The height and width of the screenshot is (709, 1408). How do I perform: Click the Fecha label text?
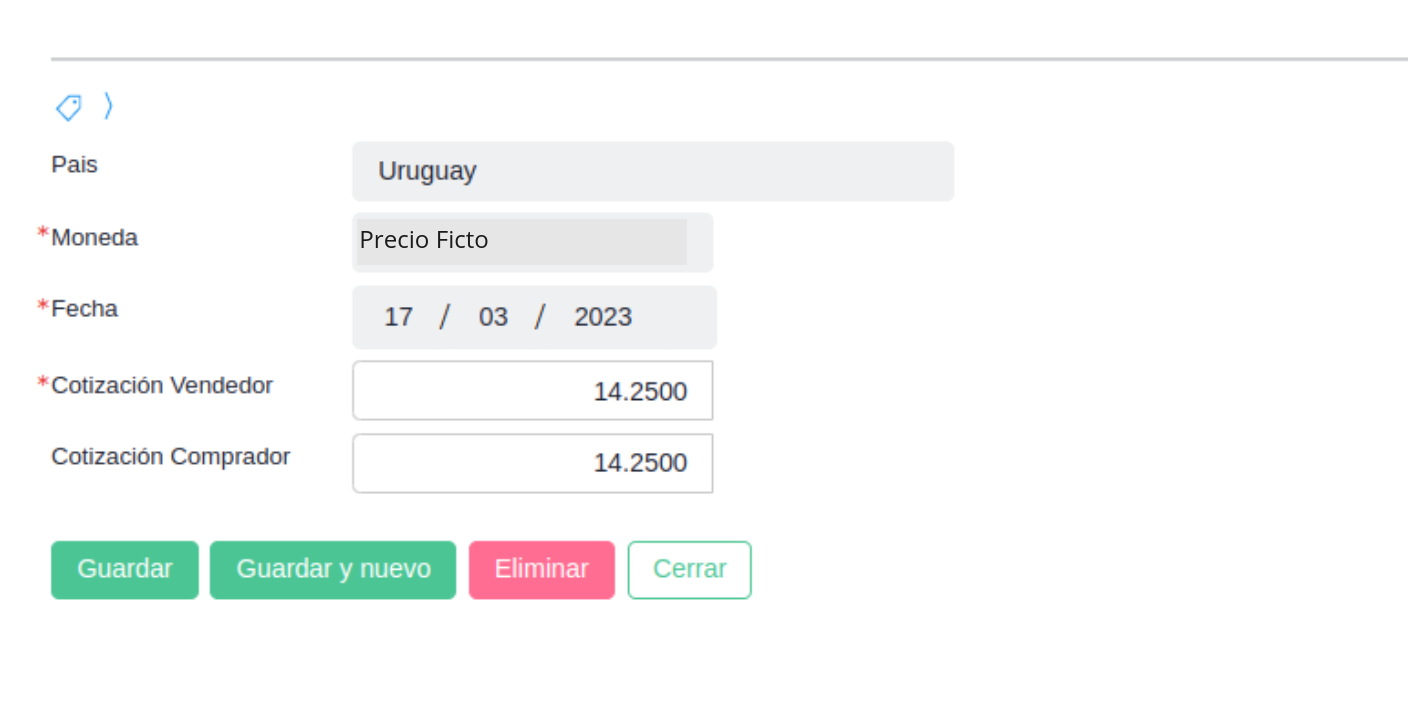85,309
